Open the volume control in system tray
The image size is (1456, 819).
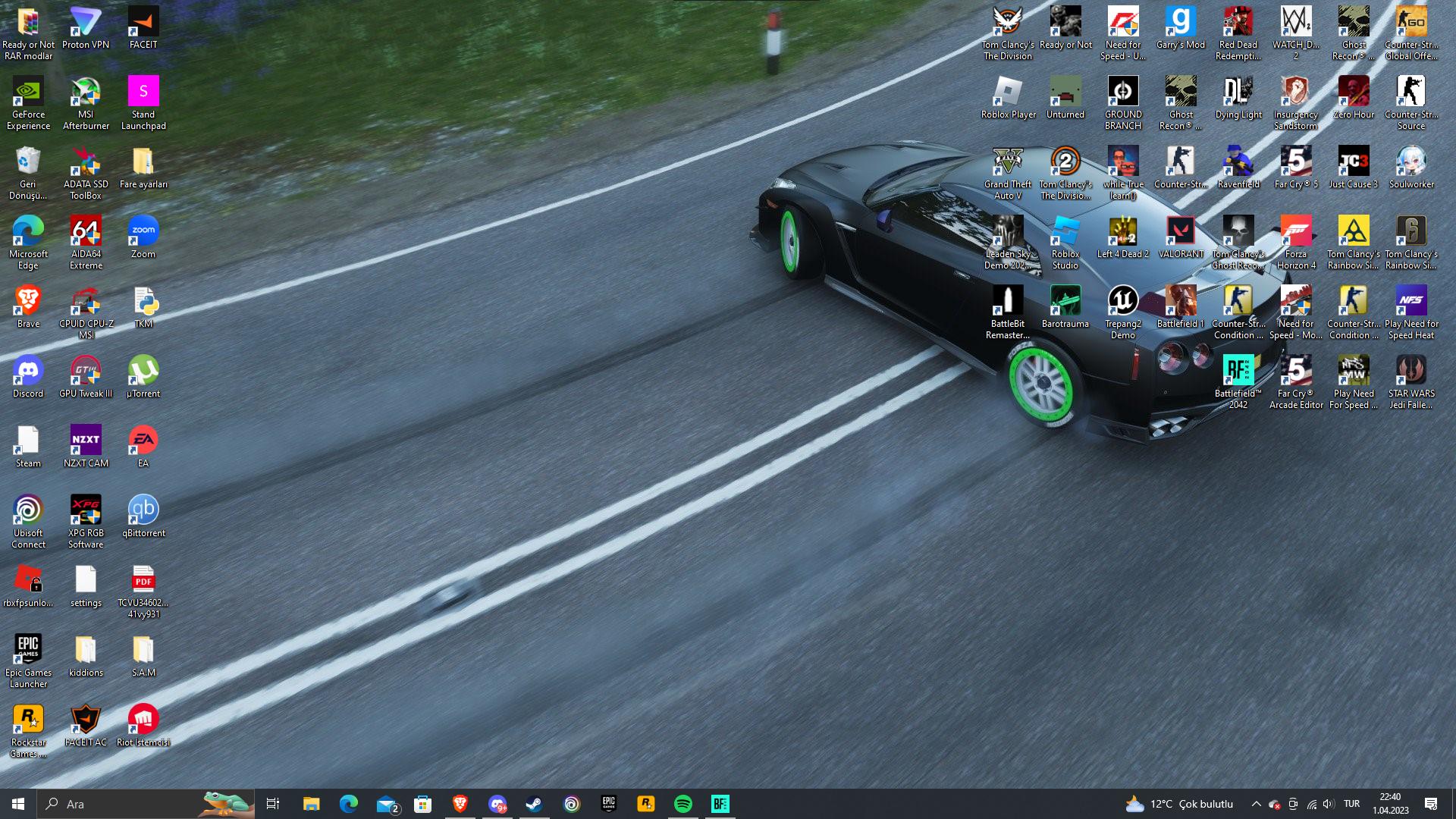click(x=1329, y=804)
